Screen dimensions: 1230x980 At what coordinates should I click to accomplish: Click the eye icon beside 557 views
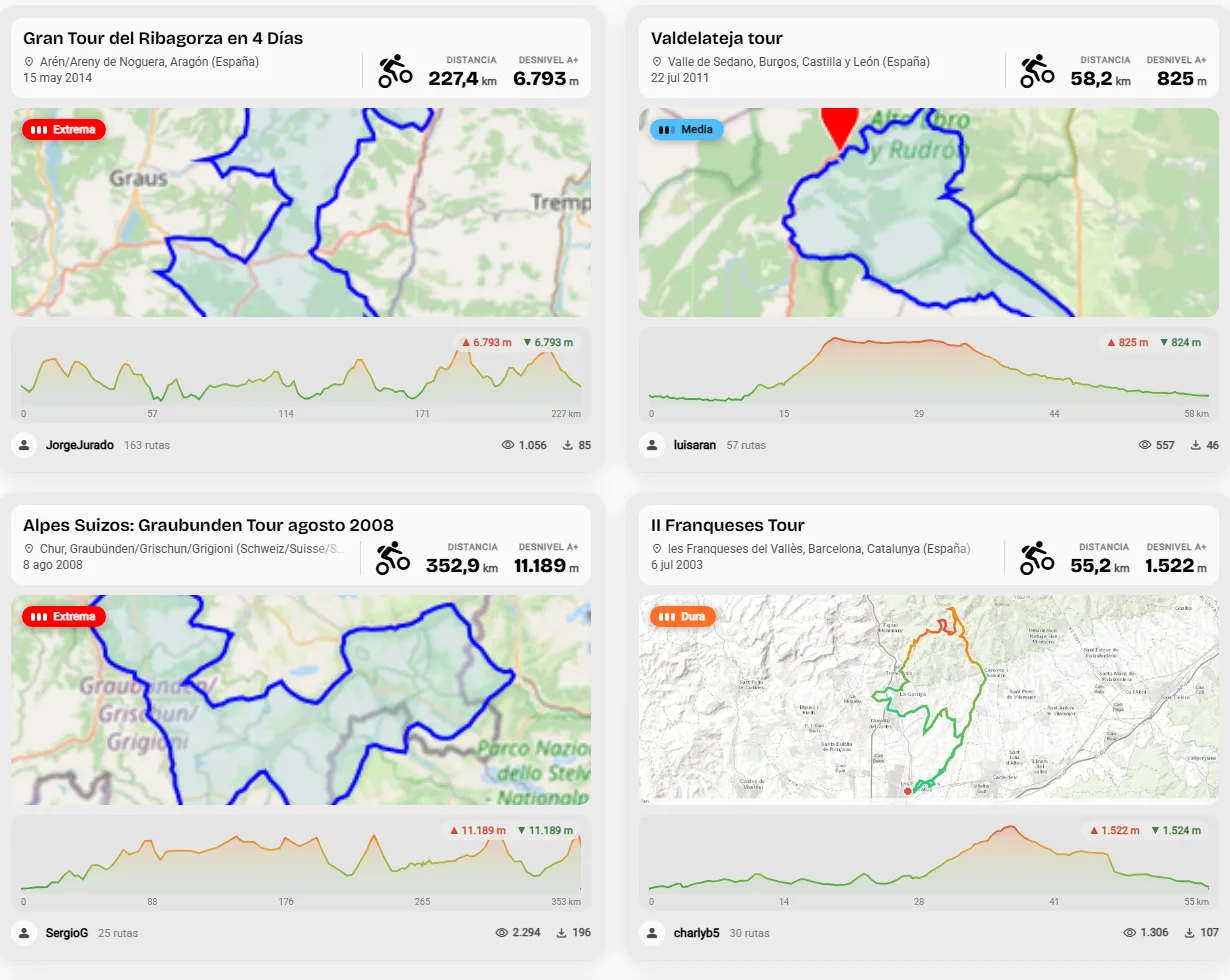click(1145, 445)
